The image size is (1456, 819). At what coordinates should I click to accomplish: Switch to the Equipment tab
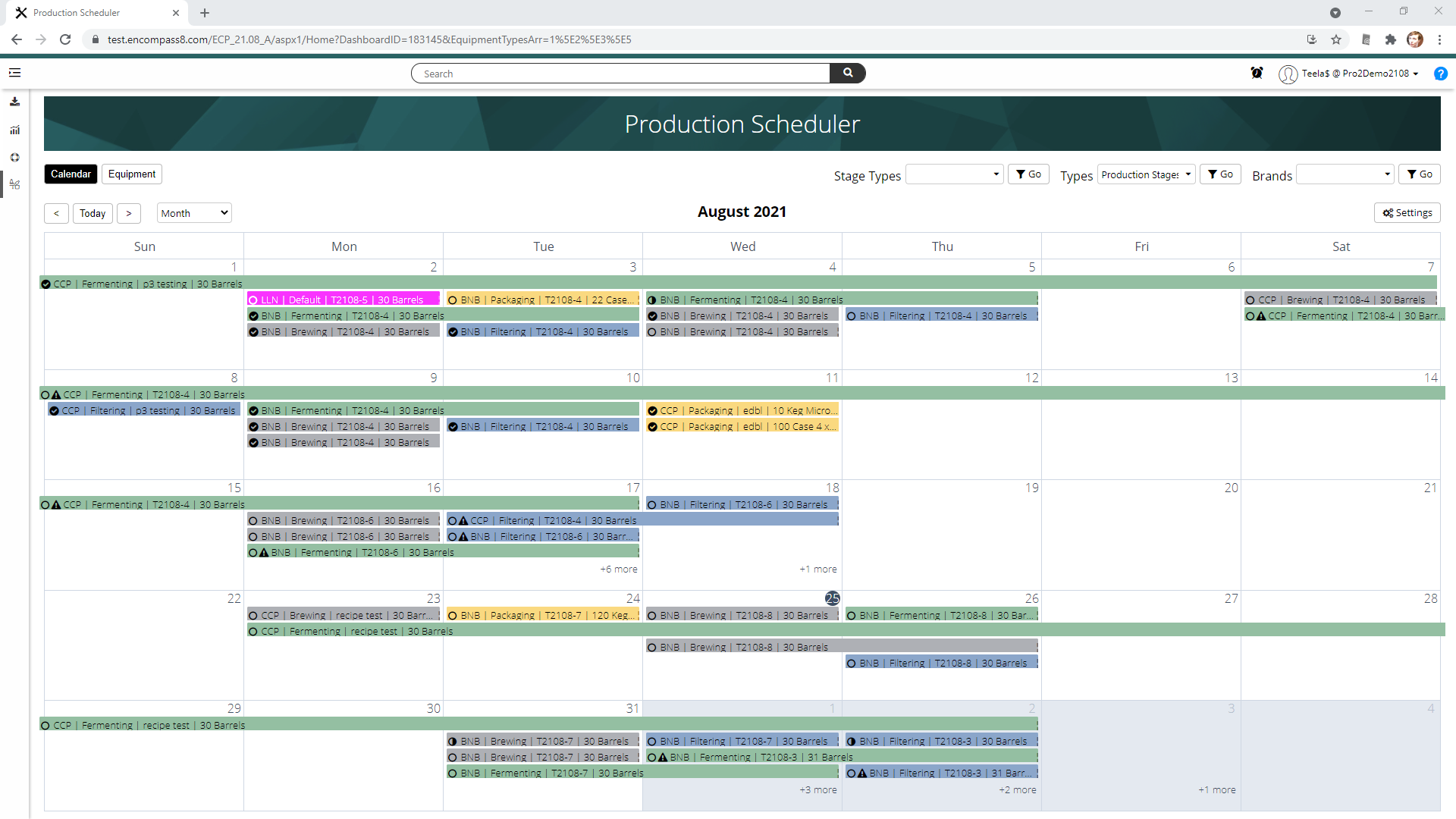click(x=131, y=174)
